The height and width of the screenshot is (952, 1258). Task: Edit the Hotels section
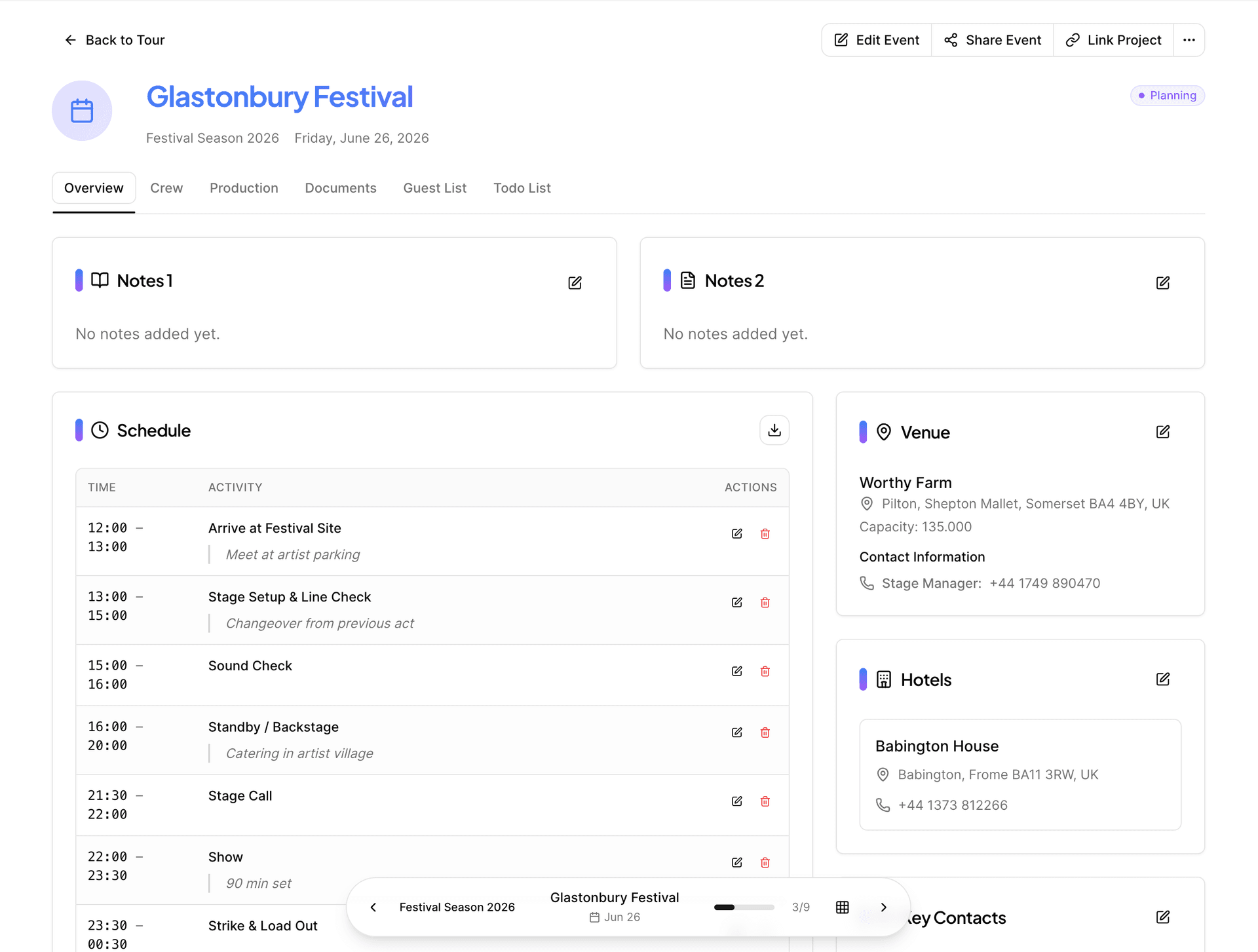[1162, 679]
